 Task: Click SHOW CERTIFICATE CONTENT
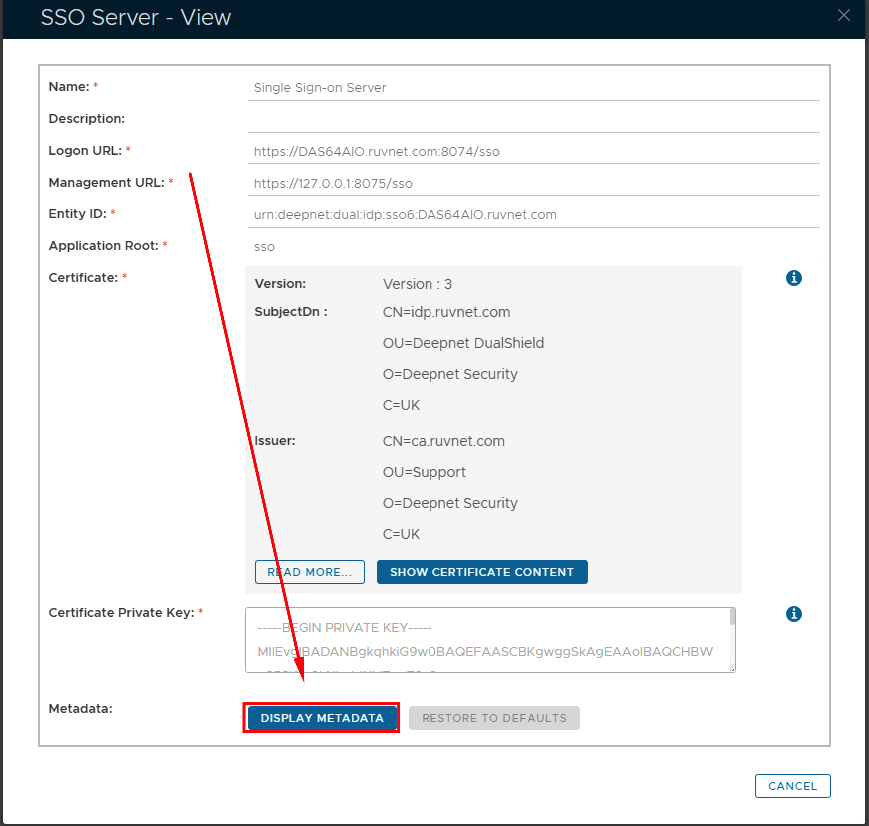(x=482, y=572)
